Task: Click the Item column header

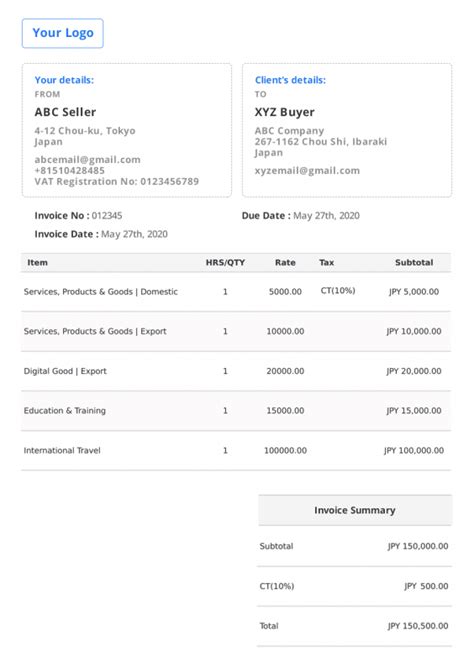Action: point(37,262)
